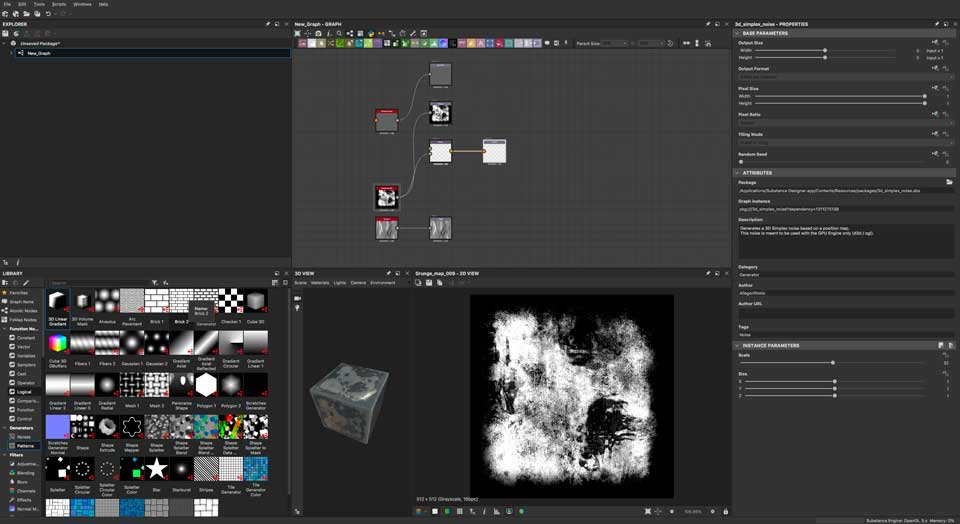Open folder icon next to Package path
Screen dimensions: 960x524
[x=949, y=182]
